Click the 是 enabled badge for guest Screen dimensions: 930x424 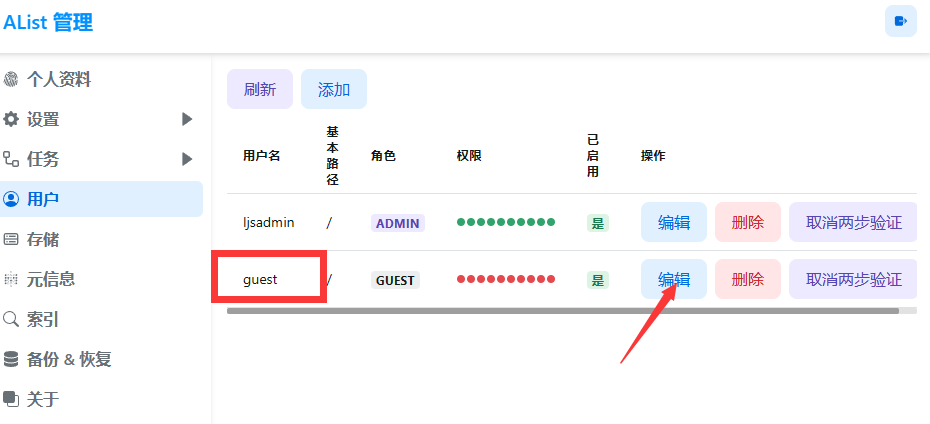click(x=598, y=280)
